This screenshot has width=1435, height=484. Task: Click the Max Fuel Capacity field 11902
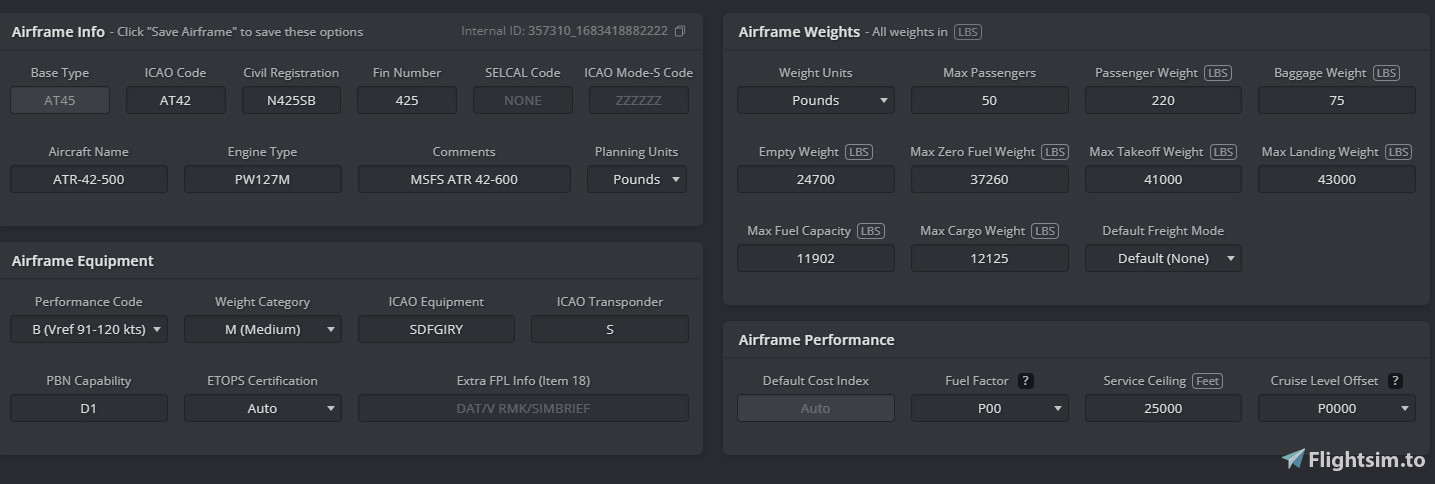815,258
